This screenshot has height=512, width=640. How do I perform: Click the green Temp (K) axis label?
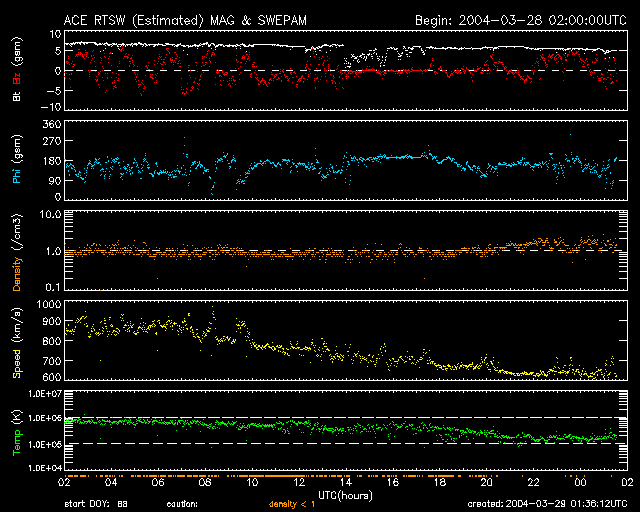click(x=17, y=429)
